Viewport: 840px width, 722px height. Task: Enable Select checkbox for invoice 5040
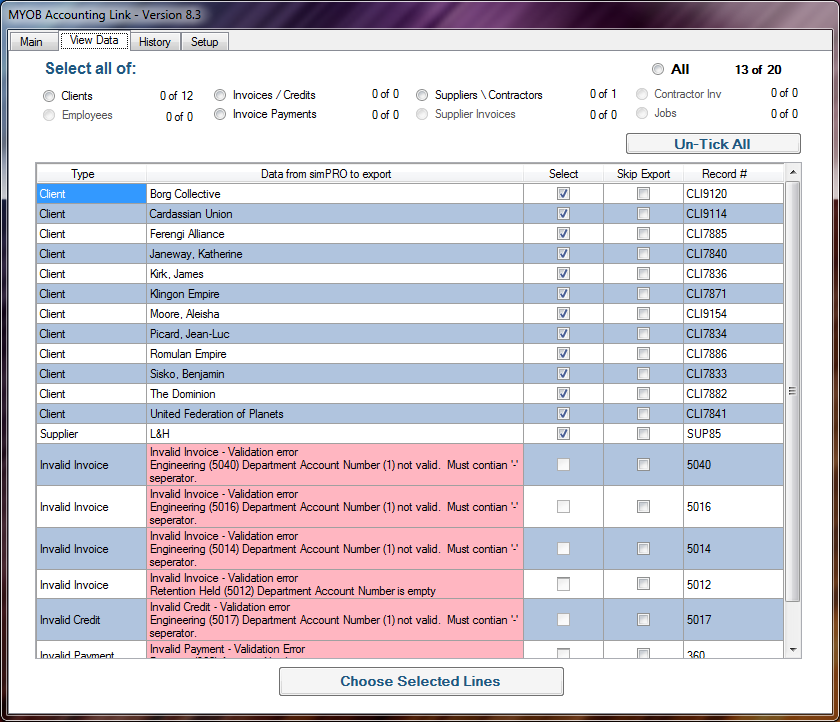(563, 464)
